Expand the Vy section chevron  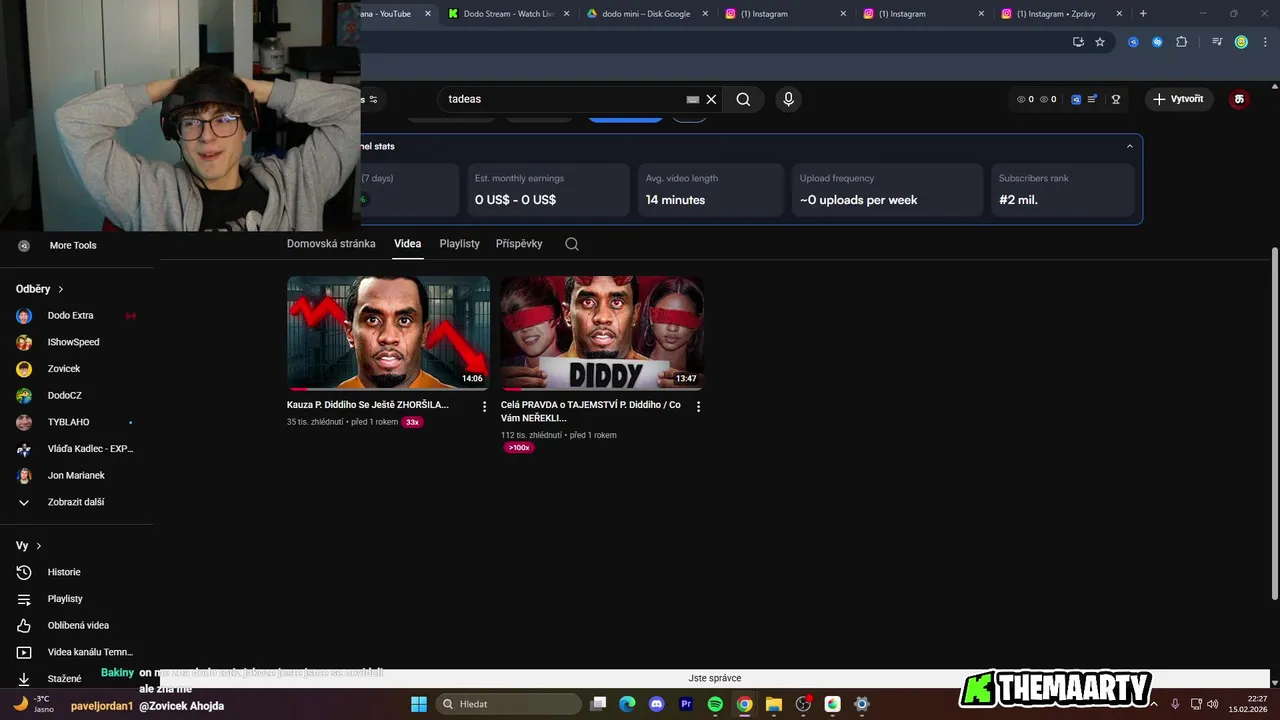click(39, 546)
